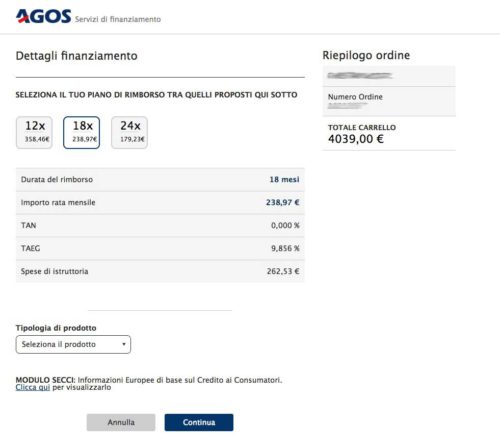Click the Annulla button

121,422
